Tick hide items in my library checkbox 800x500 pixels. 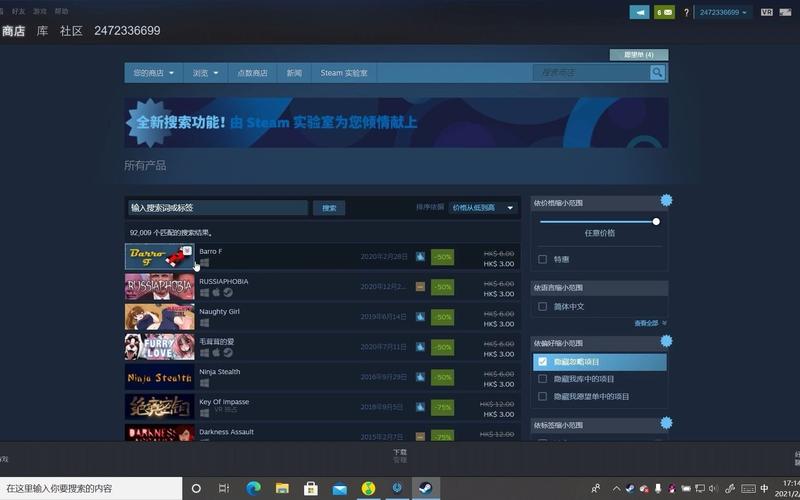[542, 379]
